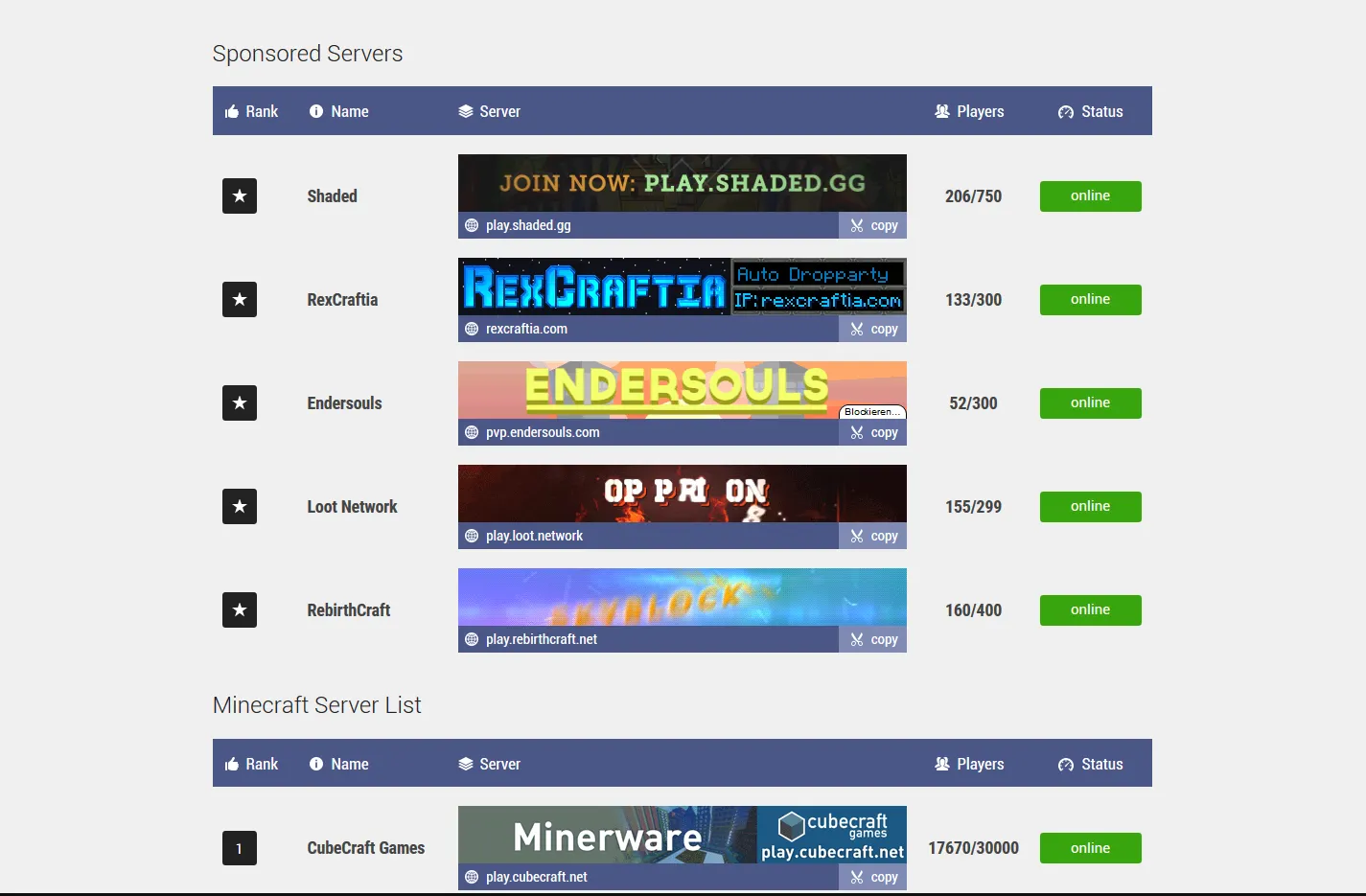The height and width of the screenshot is (896, 1366).
Task: Open the Endersouls server page link
Action: click(345, 403)
